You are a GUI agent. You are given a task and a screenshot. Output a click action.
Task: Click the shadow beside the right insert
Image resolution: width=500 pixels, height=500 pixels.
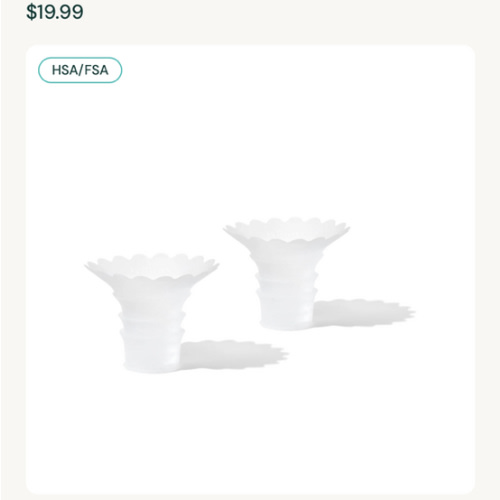pyautogui.click(x=363, y=313)
